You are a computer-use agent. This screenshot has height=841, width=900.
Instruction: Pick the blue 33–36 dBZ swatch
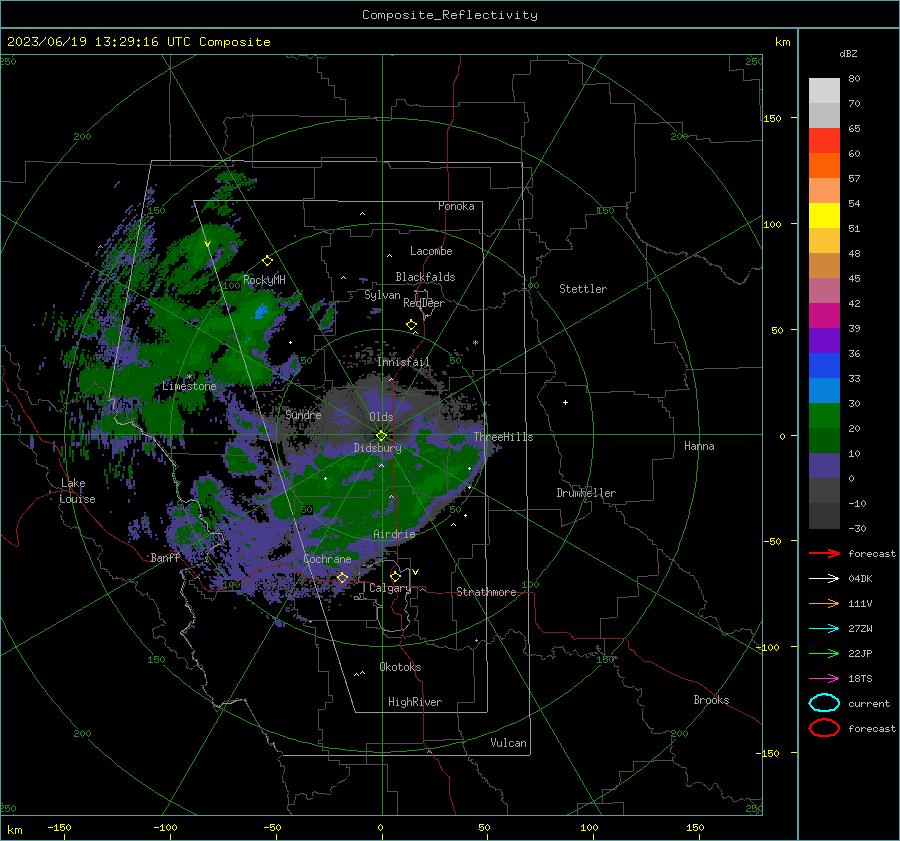(824, 366)
